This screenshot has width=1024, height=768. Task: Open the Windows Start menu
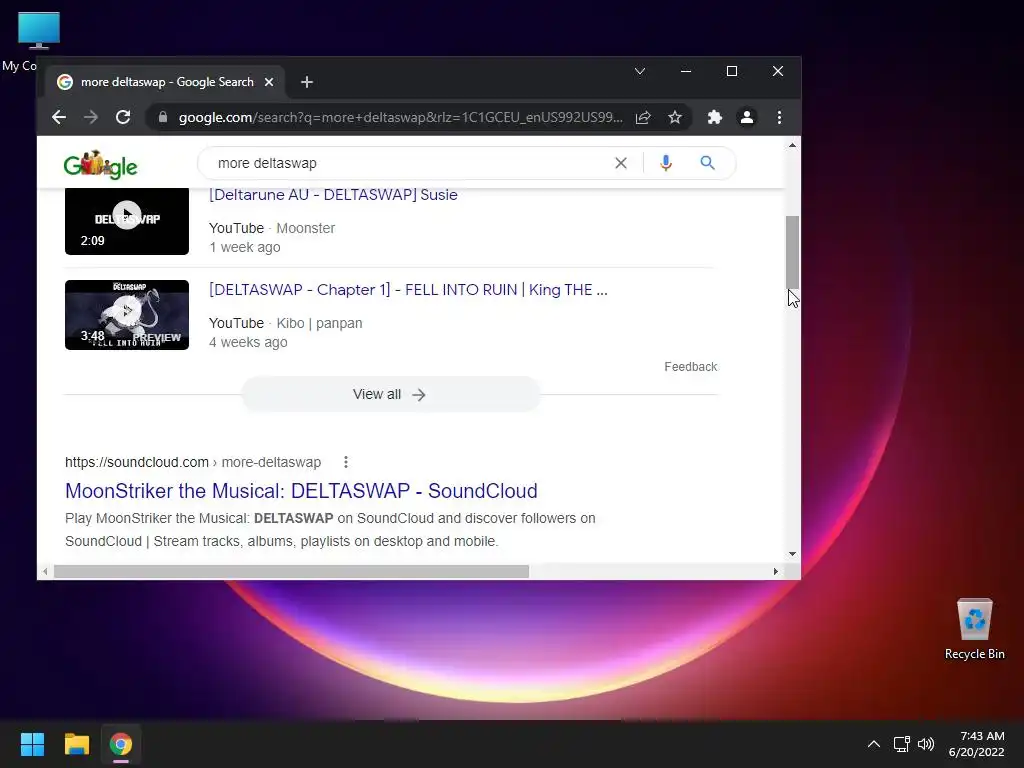(32, 744)
